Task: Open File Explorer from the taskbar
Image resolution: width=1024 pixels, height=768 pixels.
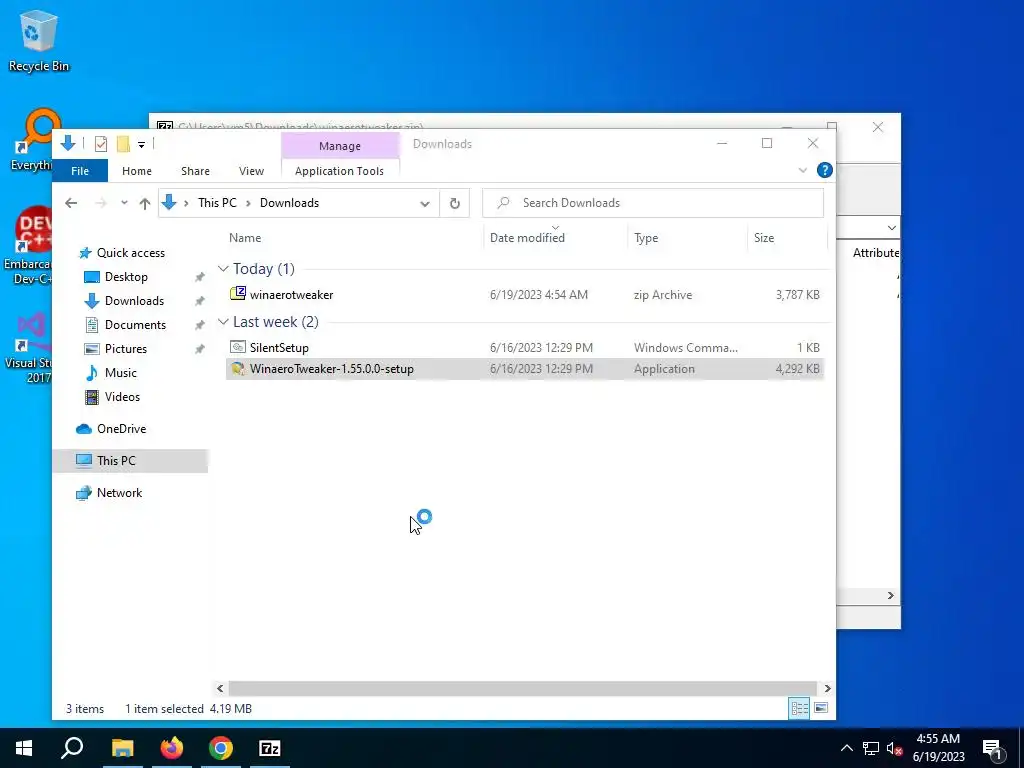Action: 122,748
